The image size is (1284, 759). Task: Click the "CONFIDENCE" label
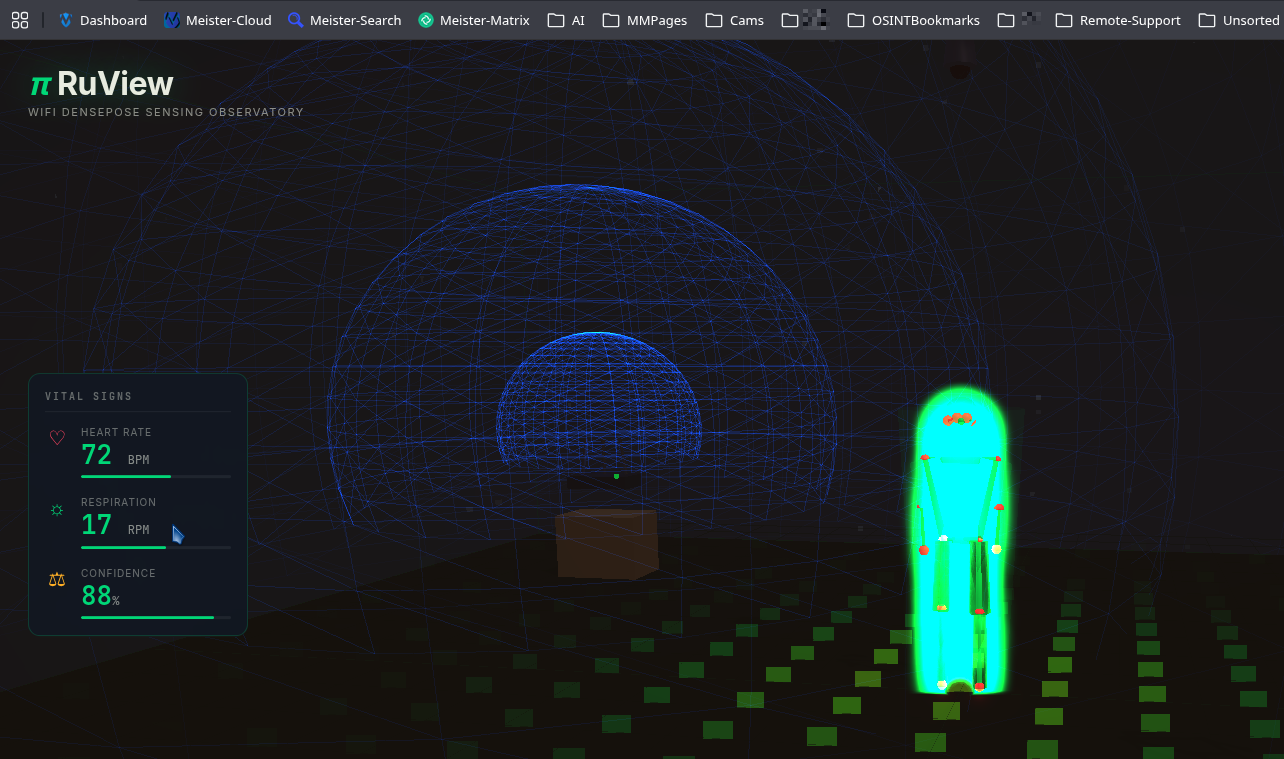click(118, 573)
